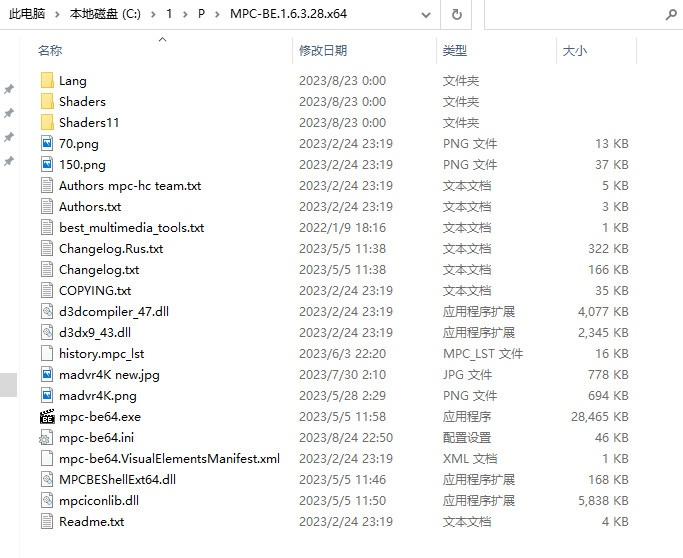Select the mpc-be64.exe file name

[100, 416]
